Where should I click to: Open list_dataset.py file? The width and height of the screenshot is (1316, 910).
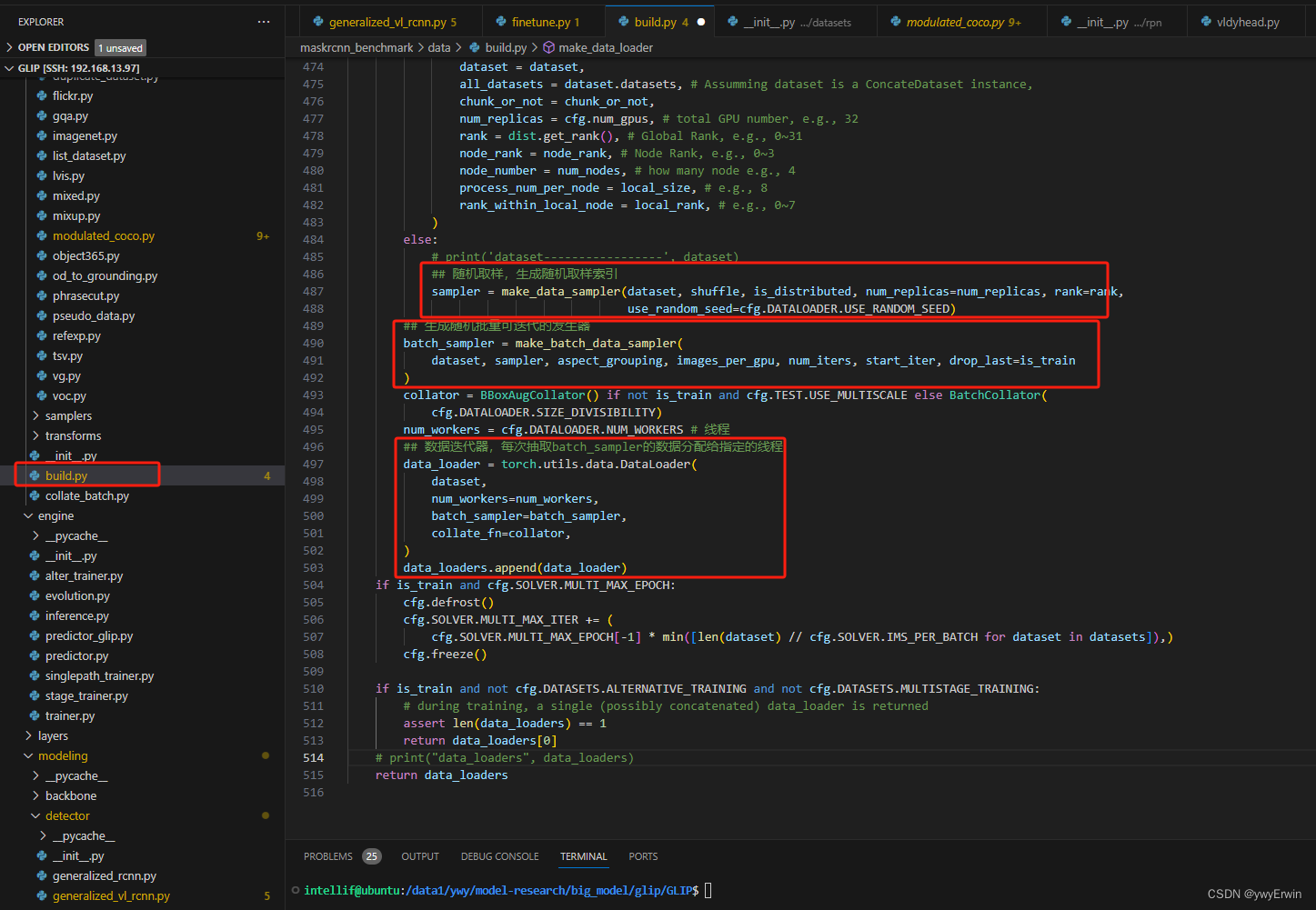pos(142,155)
